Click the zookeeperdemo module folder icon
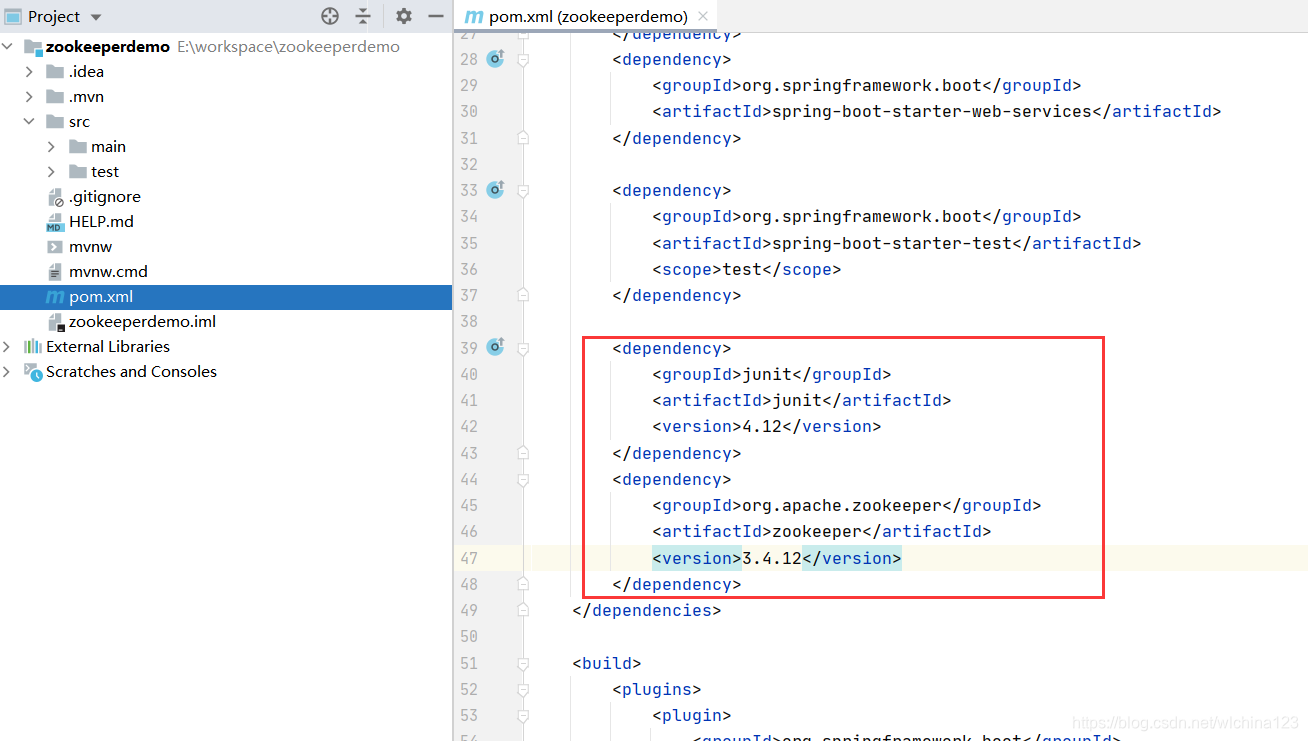This screenshot has height=741, width=1308. coord(33,47)
